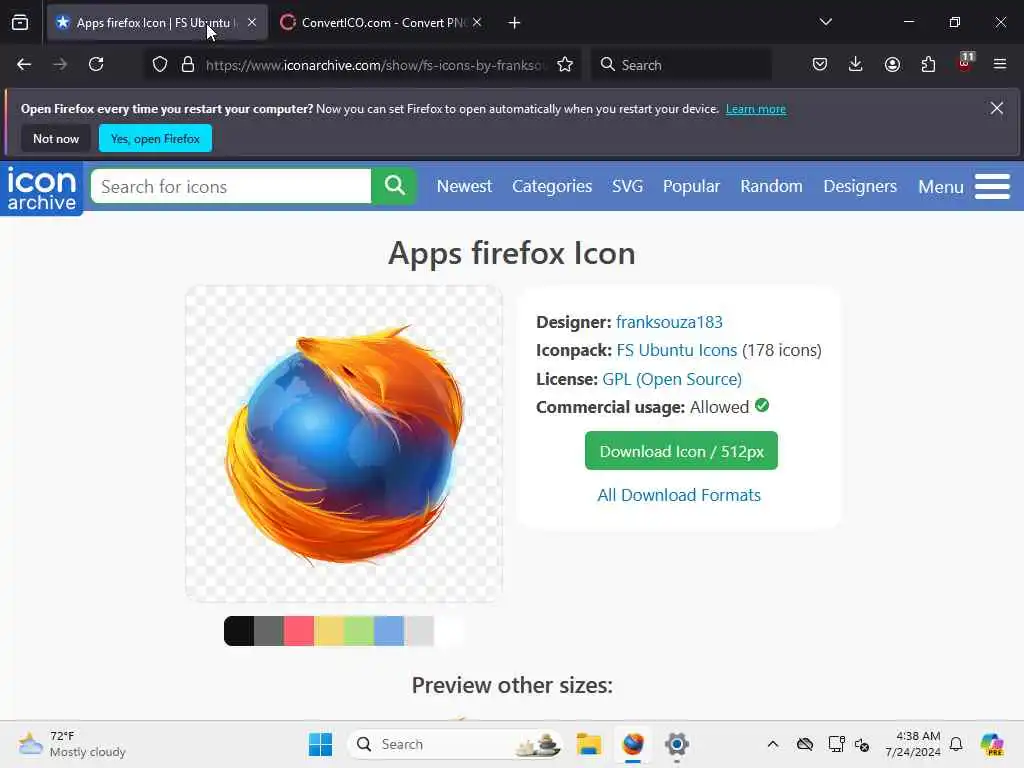Reload the current page
This screenshot has width=1024, height=768.
(x=96, y=64)
